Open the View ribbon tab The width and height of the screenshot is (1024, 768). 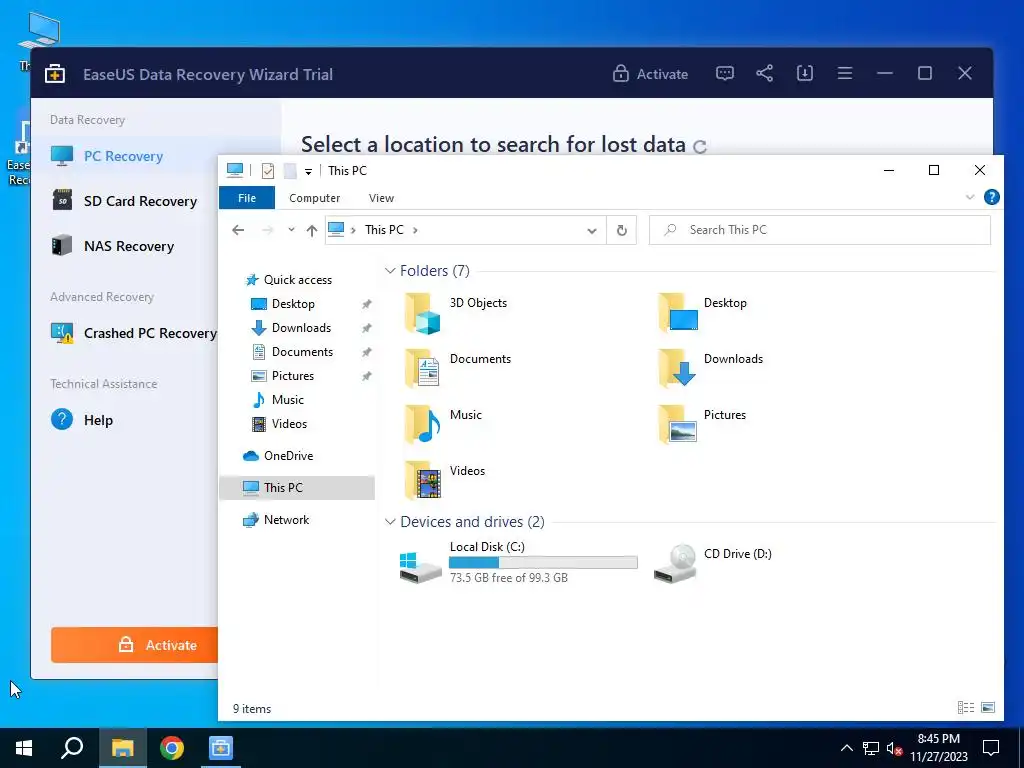381,198
